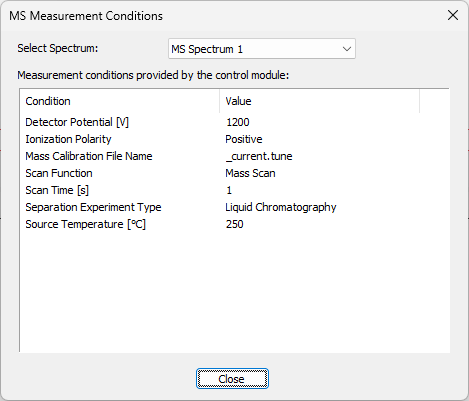Click the _current.tune value cell
The image size is (469, 401).
(x=259, y=156)
